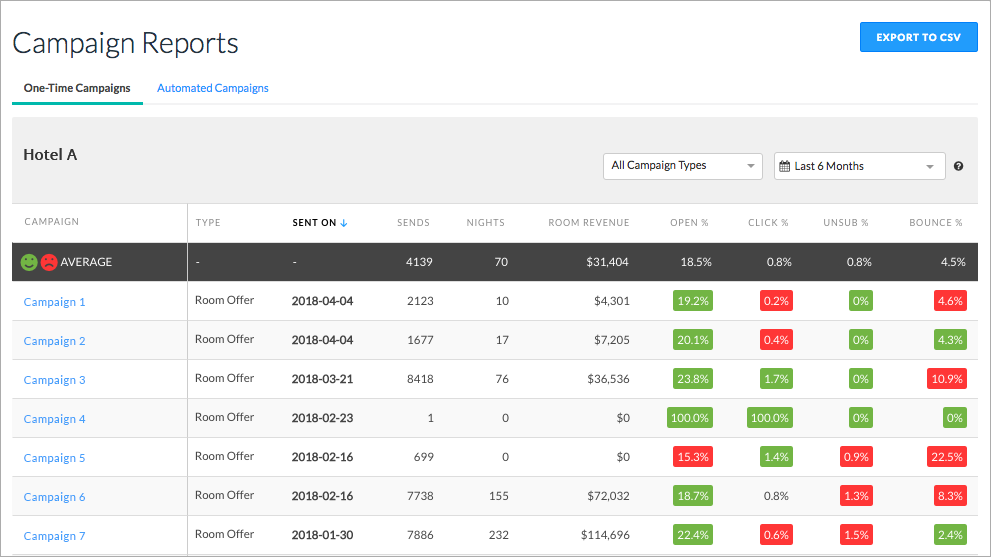Screen dimensions: 991x557
Task: Open Campaign 1 link
Action: [54, 302]
